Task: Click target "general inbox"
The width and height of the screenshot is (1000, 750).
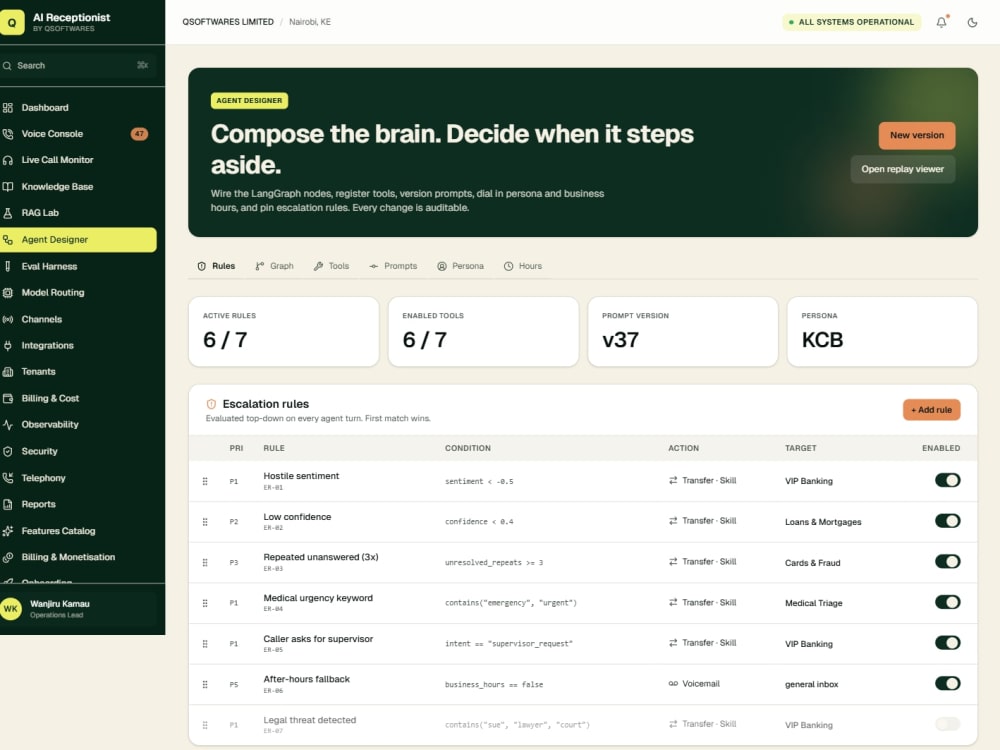Action: (811, 684)
